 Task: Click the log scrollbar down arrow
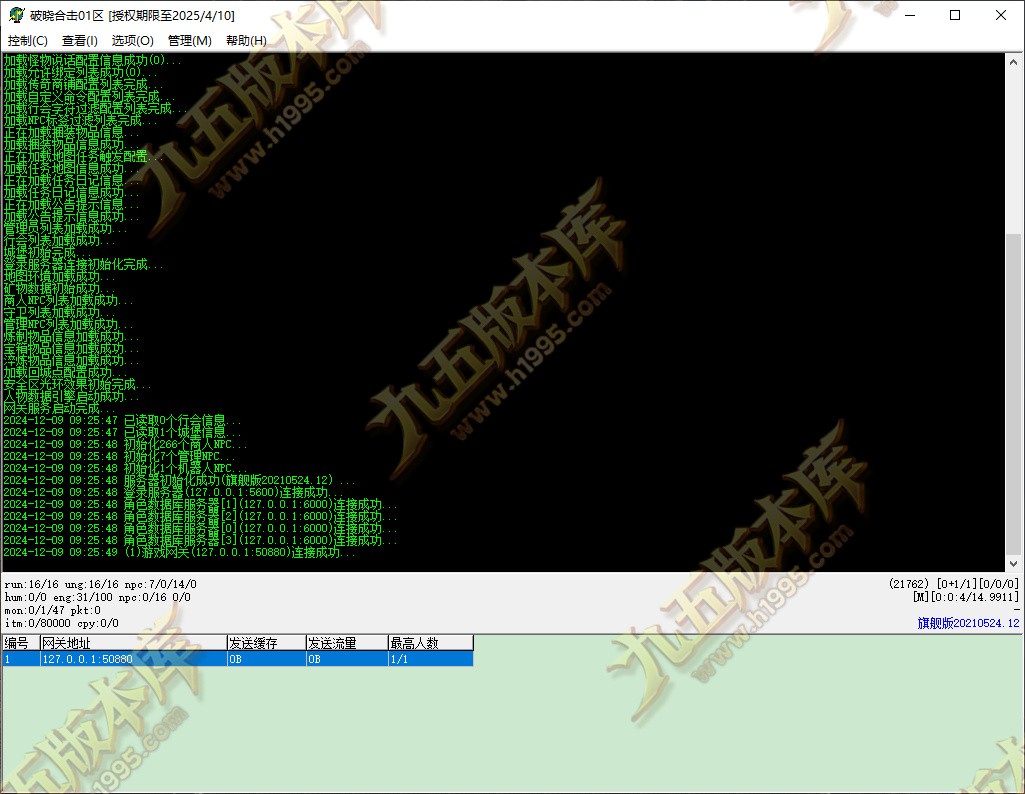click(1013, 563)
